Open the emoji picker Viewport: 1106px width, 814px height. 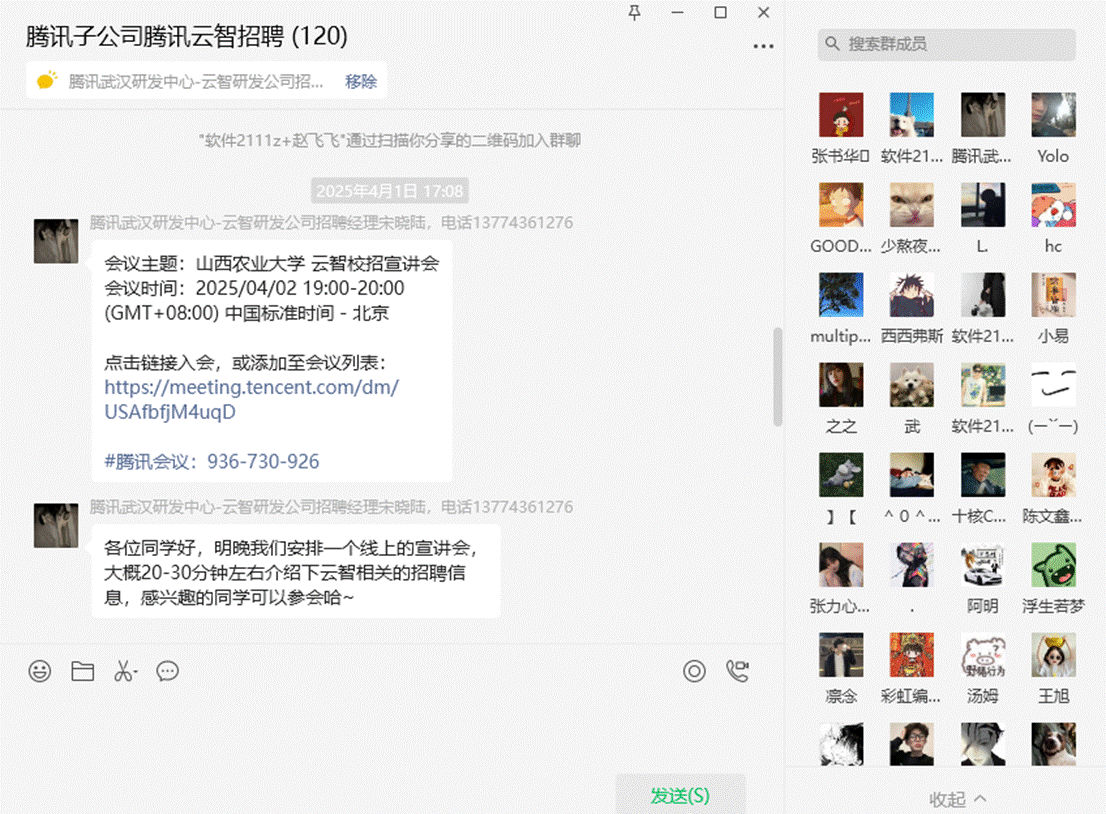[x=40, y=671]
